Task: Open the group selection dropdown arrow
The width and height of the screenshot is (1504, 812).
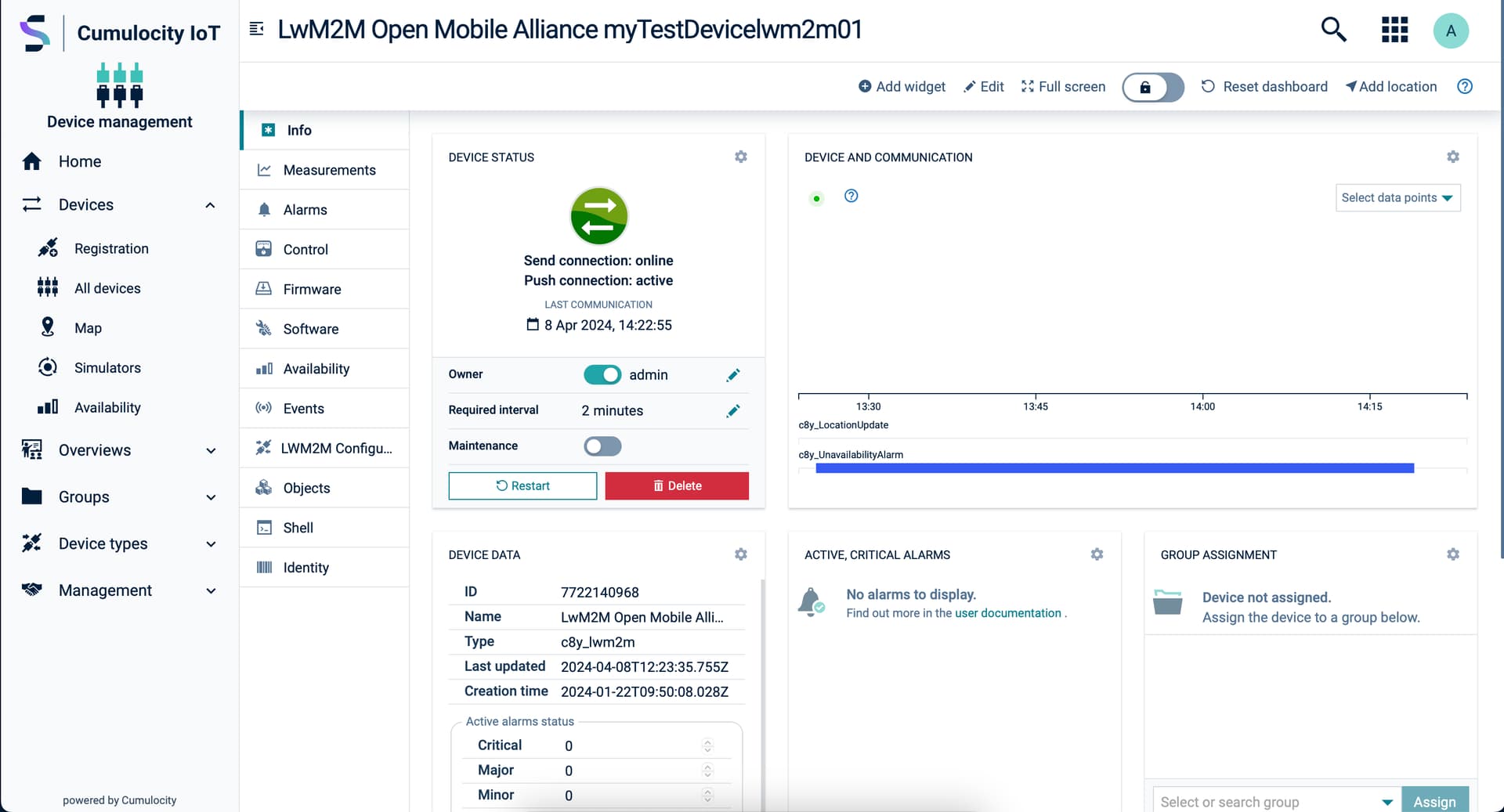Action: tap(1386, 802)
